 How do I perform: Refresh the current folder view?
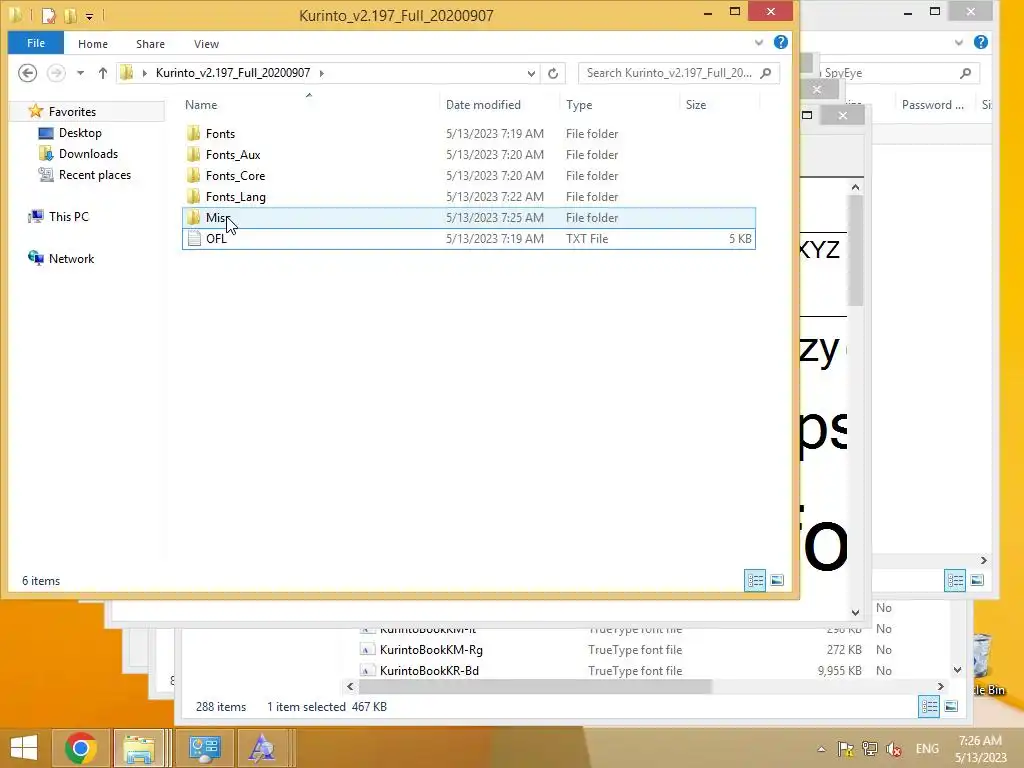[553, 73]
